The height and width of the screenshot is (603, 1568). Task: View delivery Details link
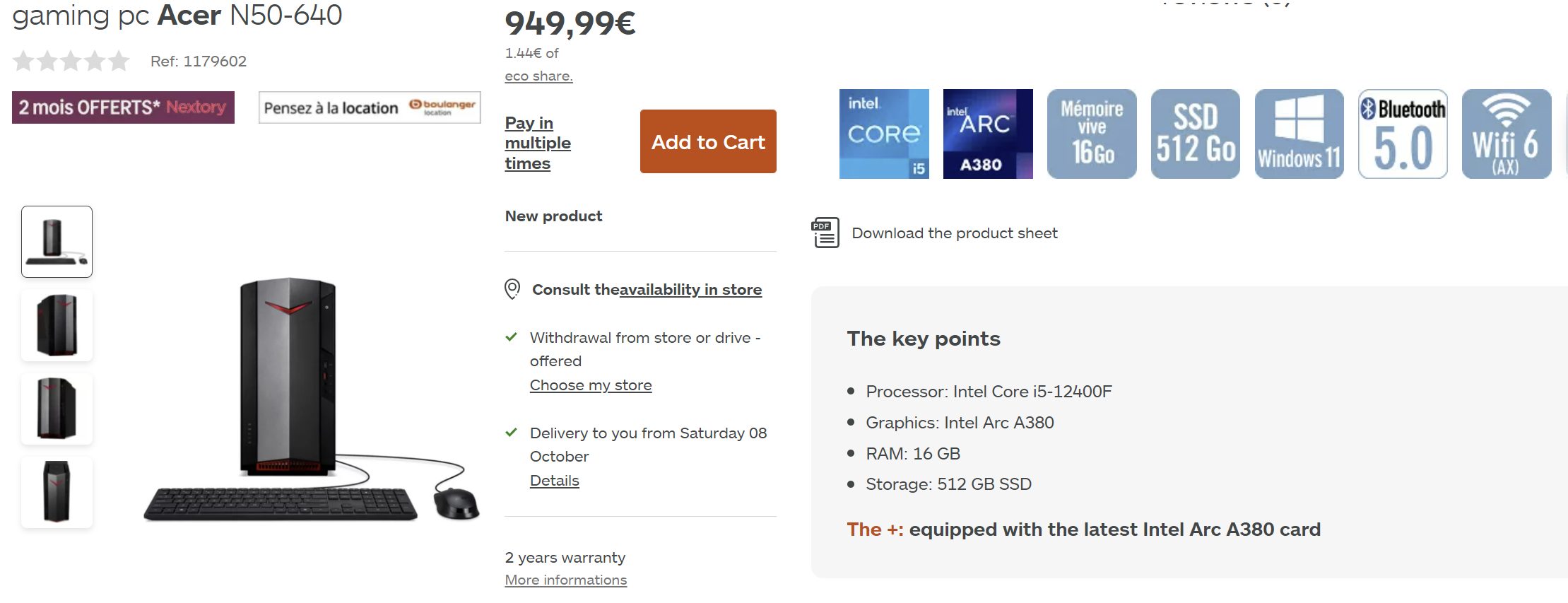tap(555, 481)
